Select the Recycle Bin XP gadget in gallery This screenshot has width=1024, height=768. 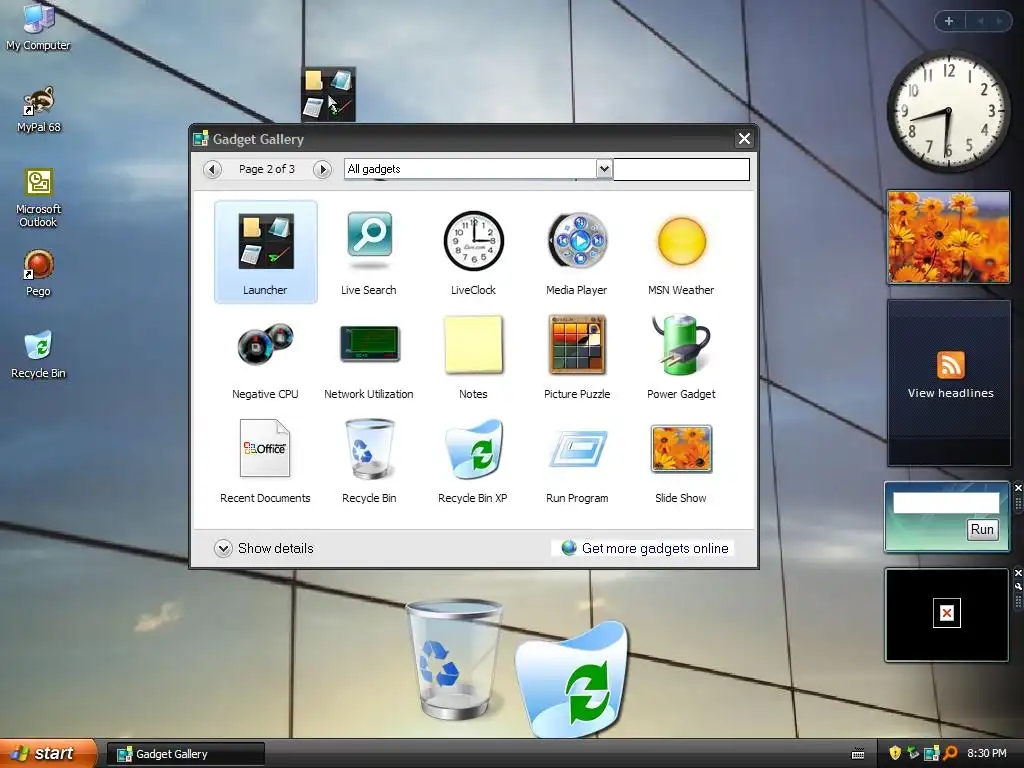pos(473,460)
